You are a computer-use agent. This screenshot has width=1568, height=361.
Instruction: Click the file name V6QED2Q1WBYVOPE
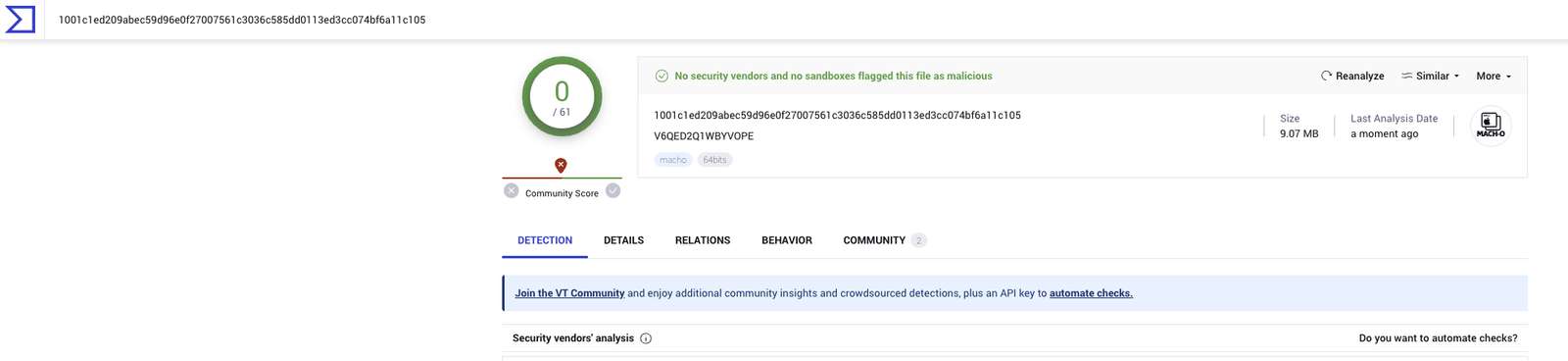704,136
